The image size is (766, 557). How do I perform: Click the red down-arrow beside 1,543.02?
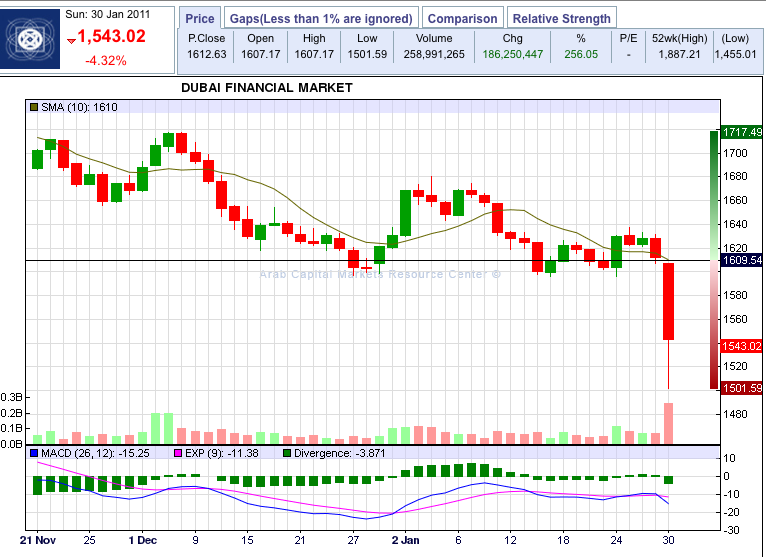(x=71, y=41)
